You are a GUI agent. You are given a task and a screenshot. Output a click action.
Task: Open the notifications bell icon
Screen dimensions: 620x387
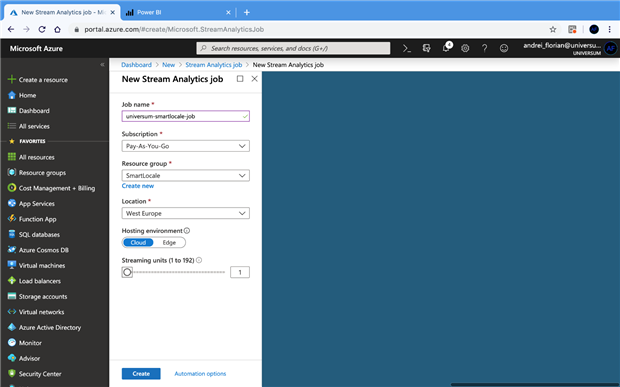click(x=446, y=48)
